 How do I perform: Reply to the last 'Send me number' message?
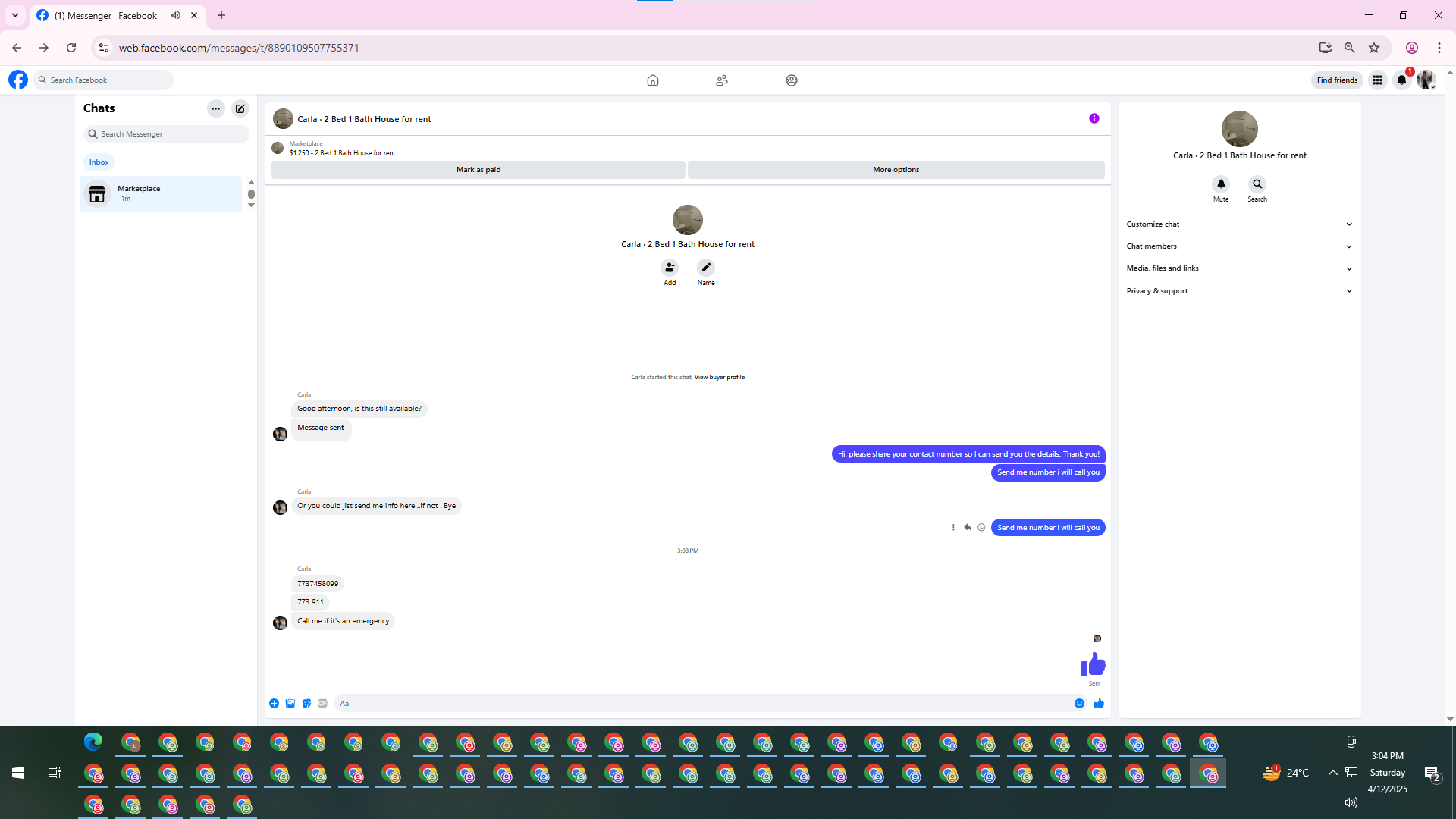968,528
